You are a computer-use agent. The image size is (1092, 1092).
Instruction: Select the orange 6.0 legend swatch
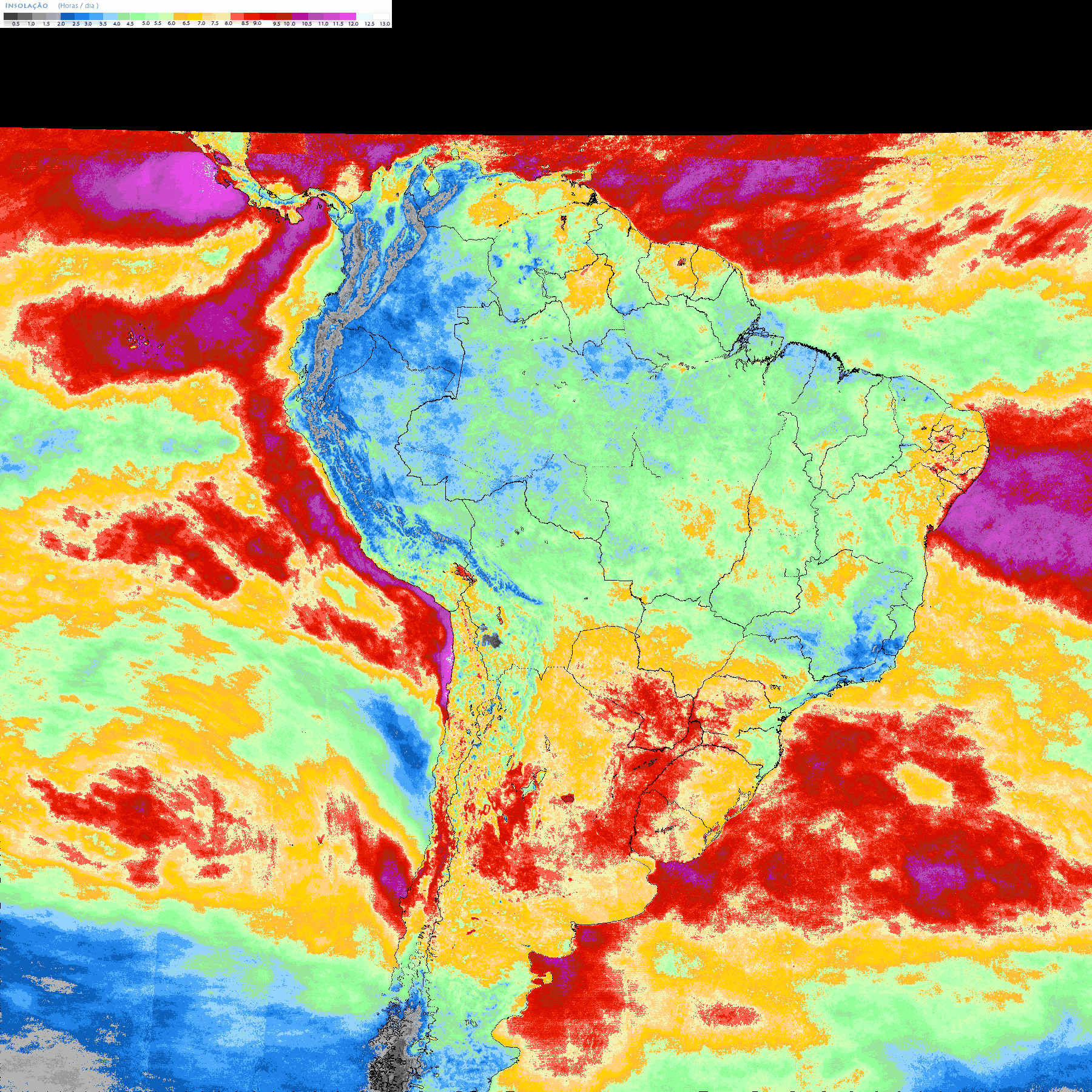180,16
